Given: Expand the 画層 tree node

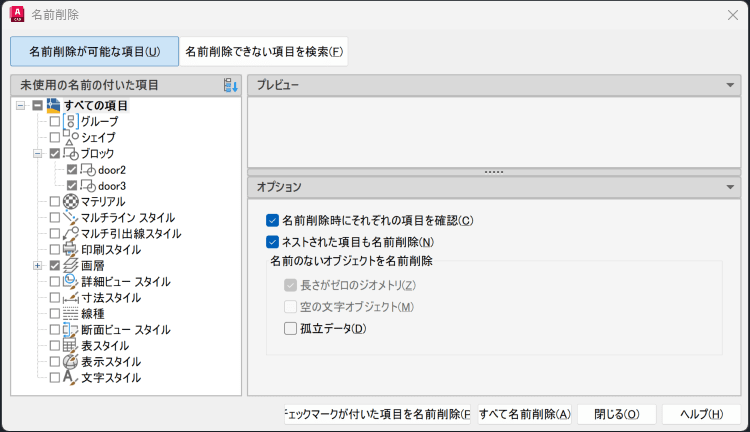Looking at the screenshot, I should pyautogui.click(x=38, y=265).
